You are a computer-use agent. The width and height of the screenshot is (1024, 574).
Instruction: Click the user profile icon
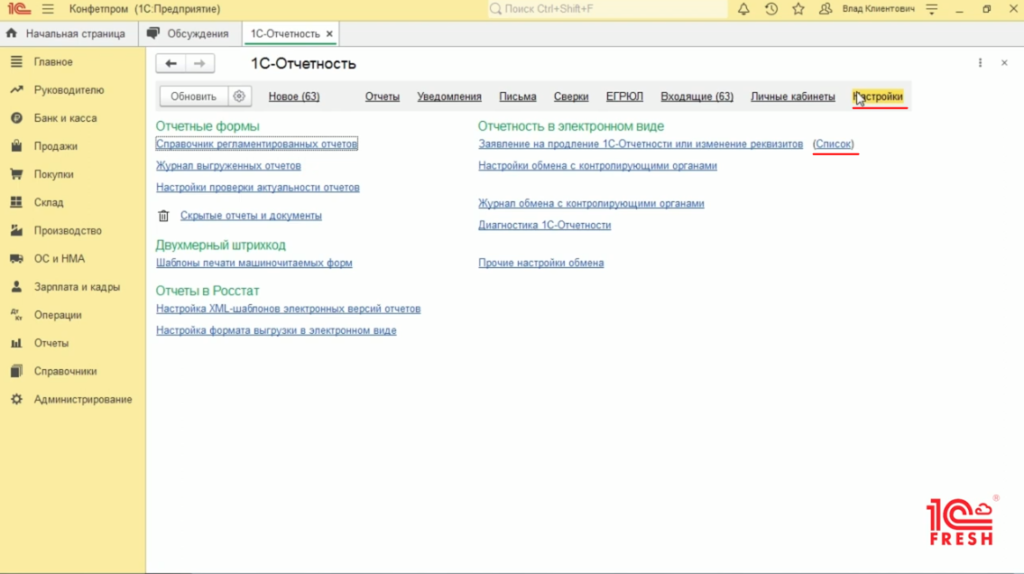825,9
